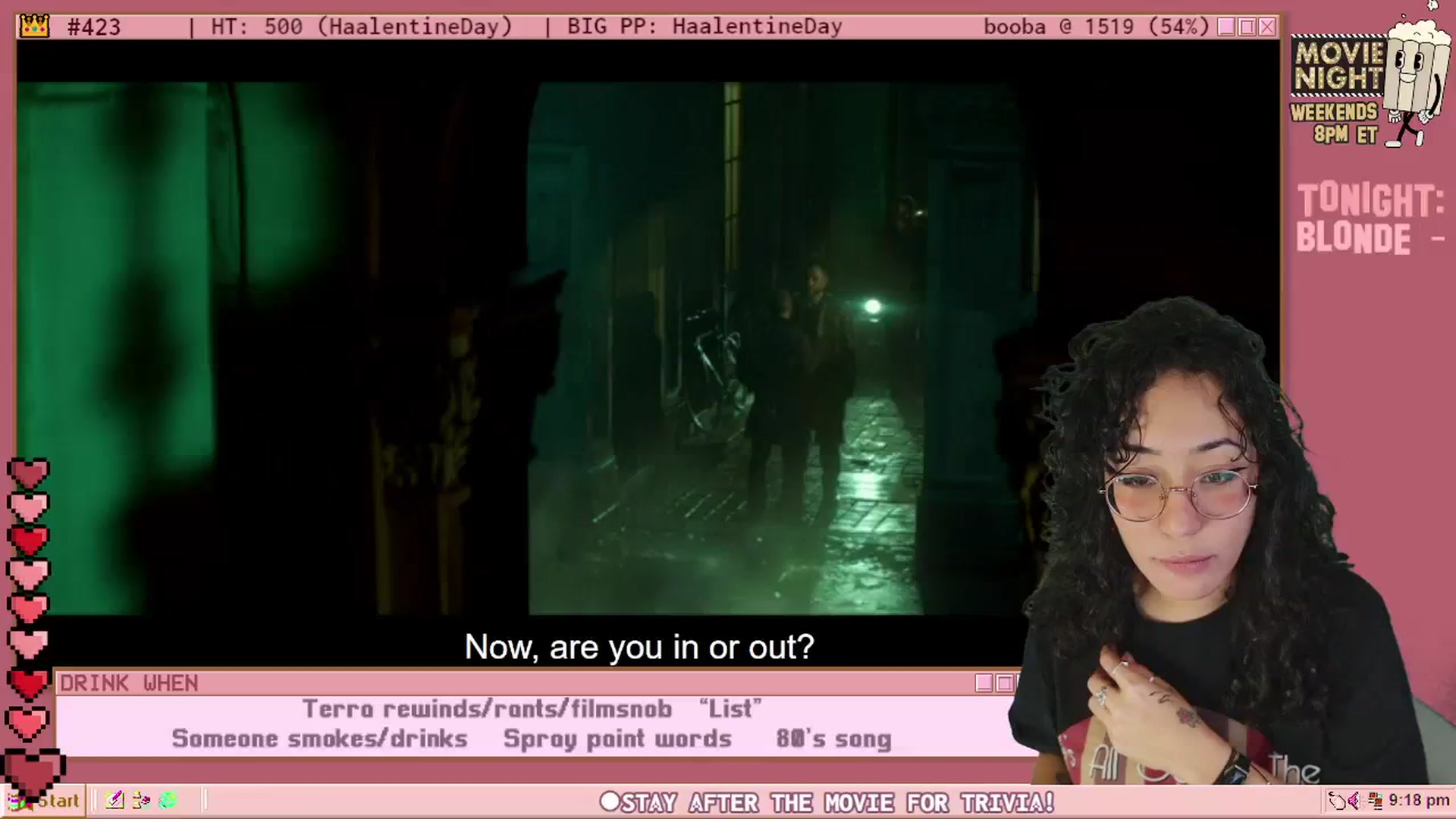Close the main movie window

1267,27
